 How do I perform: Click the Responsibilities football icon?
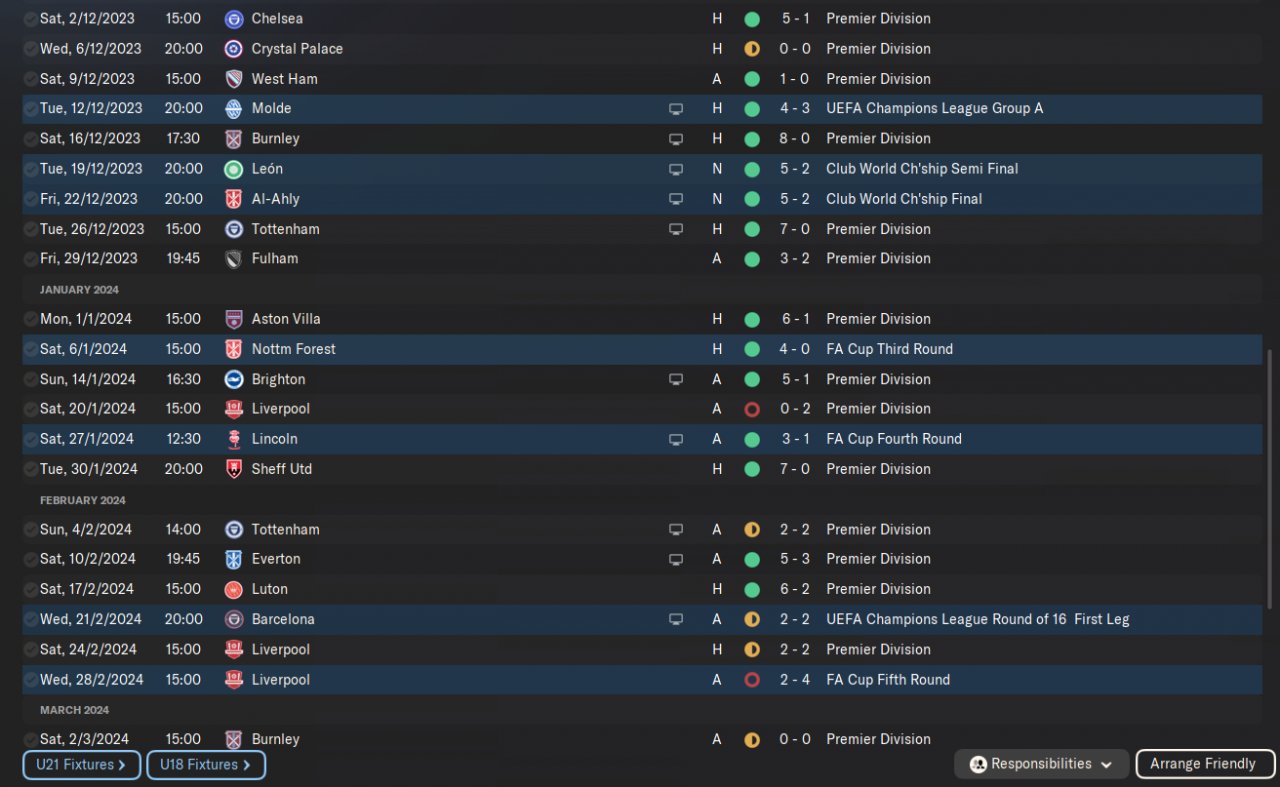click(978, 765)
